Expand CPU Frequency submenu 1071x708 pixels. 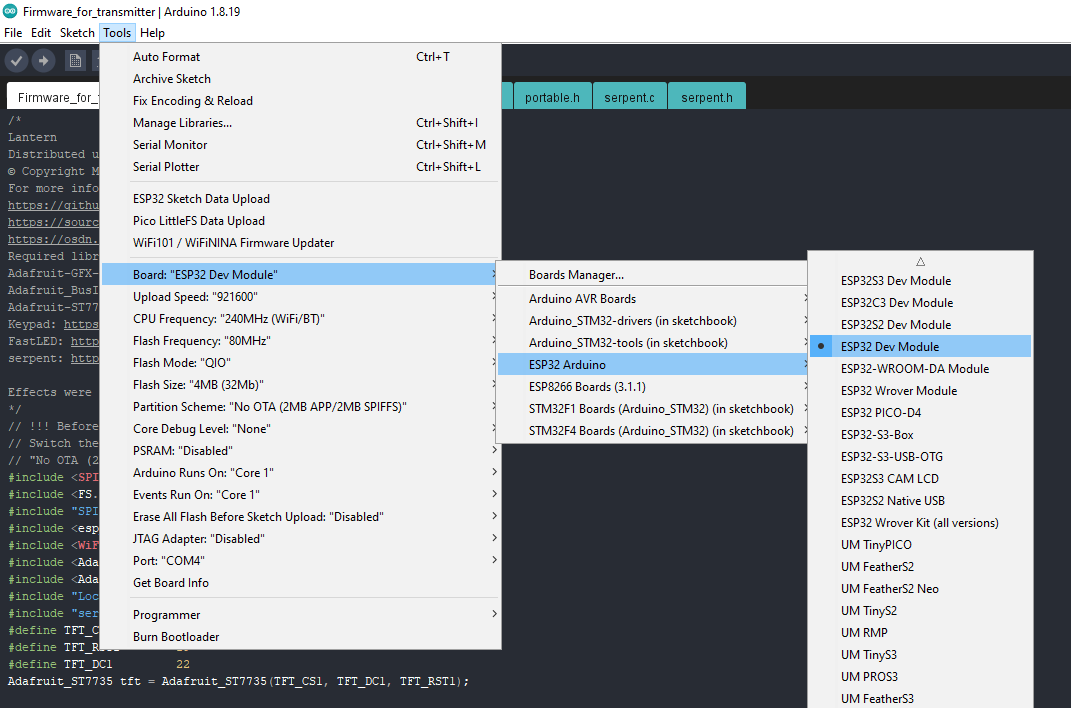coord(301,319)
